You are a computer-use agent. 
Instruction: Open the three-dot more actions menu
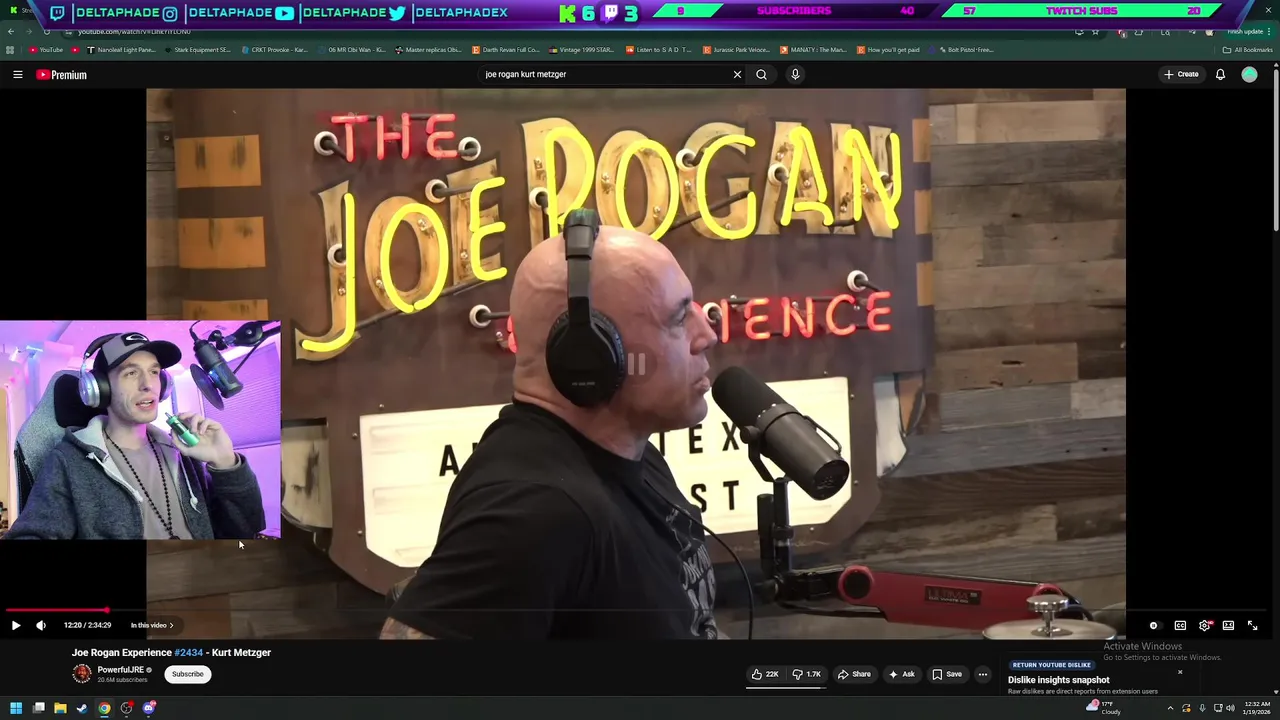982,674
